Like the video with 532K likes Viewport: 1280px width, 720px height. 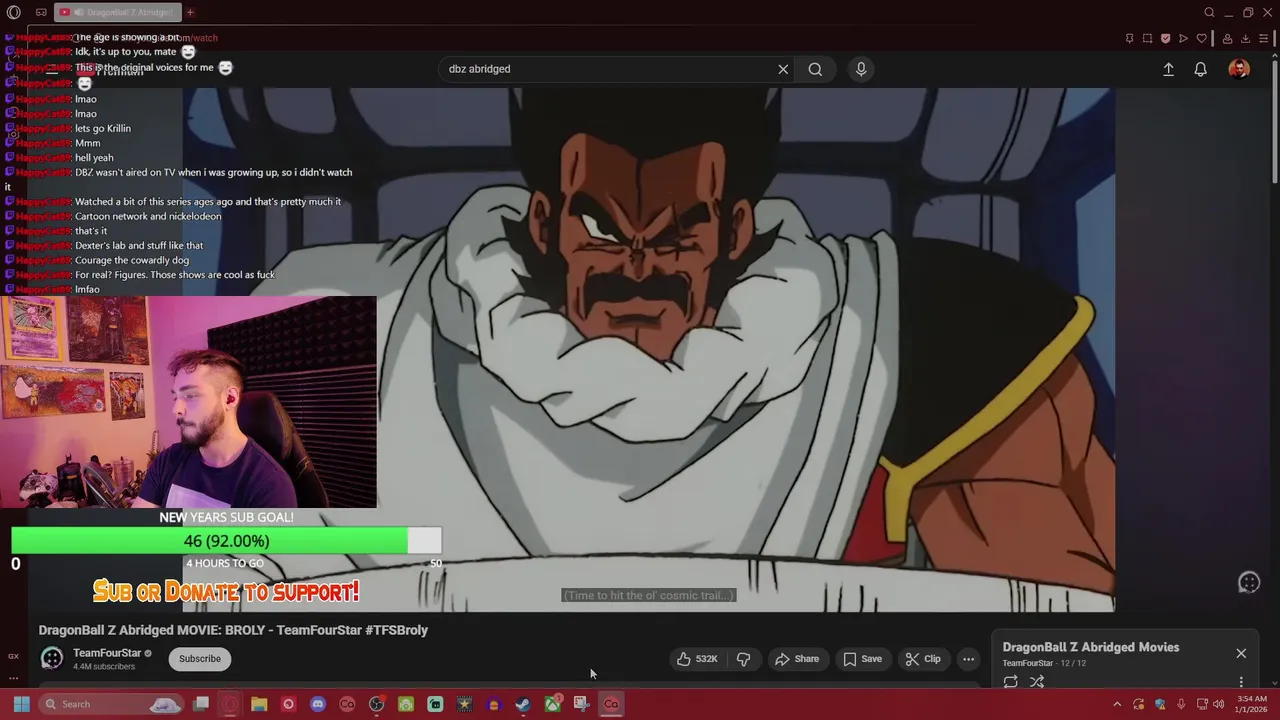696,659
